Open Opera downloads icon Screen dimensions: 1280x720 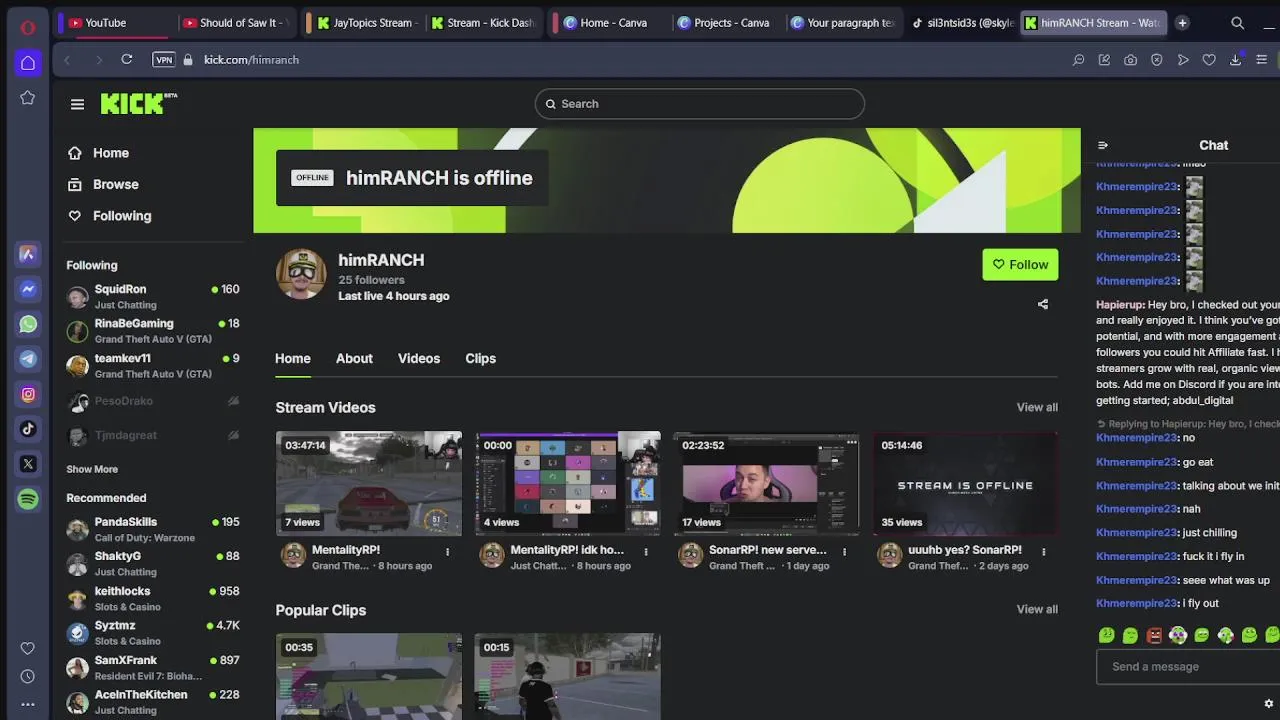[1235, 60]
